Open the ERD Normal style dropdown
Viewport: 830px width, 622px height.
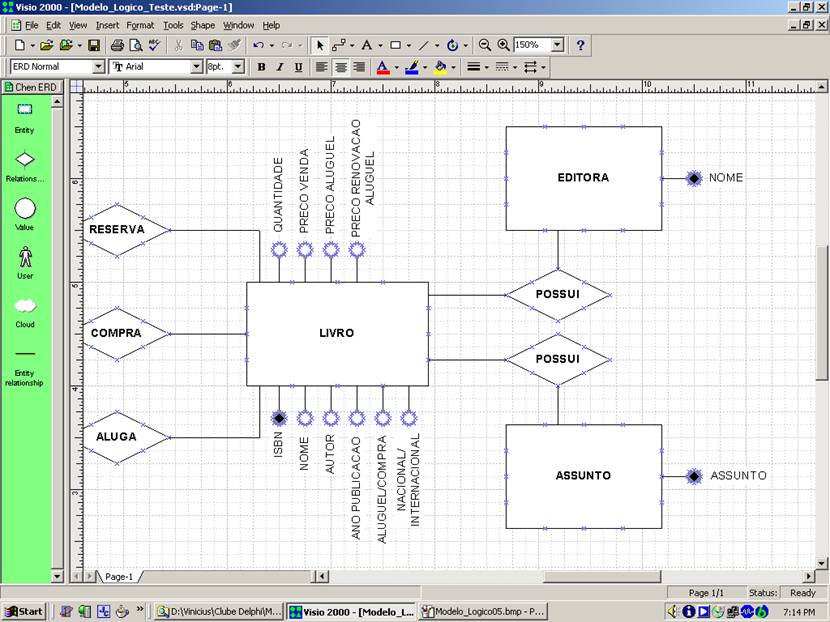98,67
